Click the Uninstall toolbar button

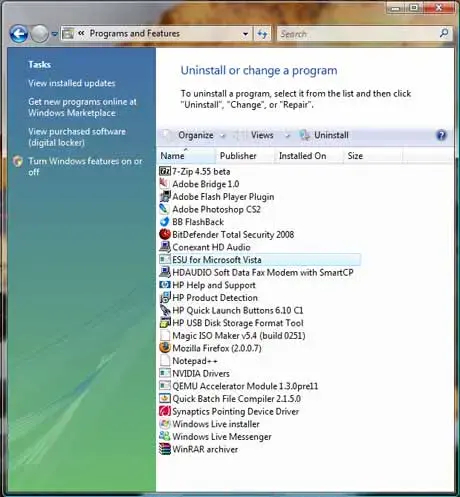(x=324, y=135)
